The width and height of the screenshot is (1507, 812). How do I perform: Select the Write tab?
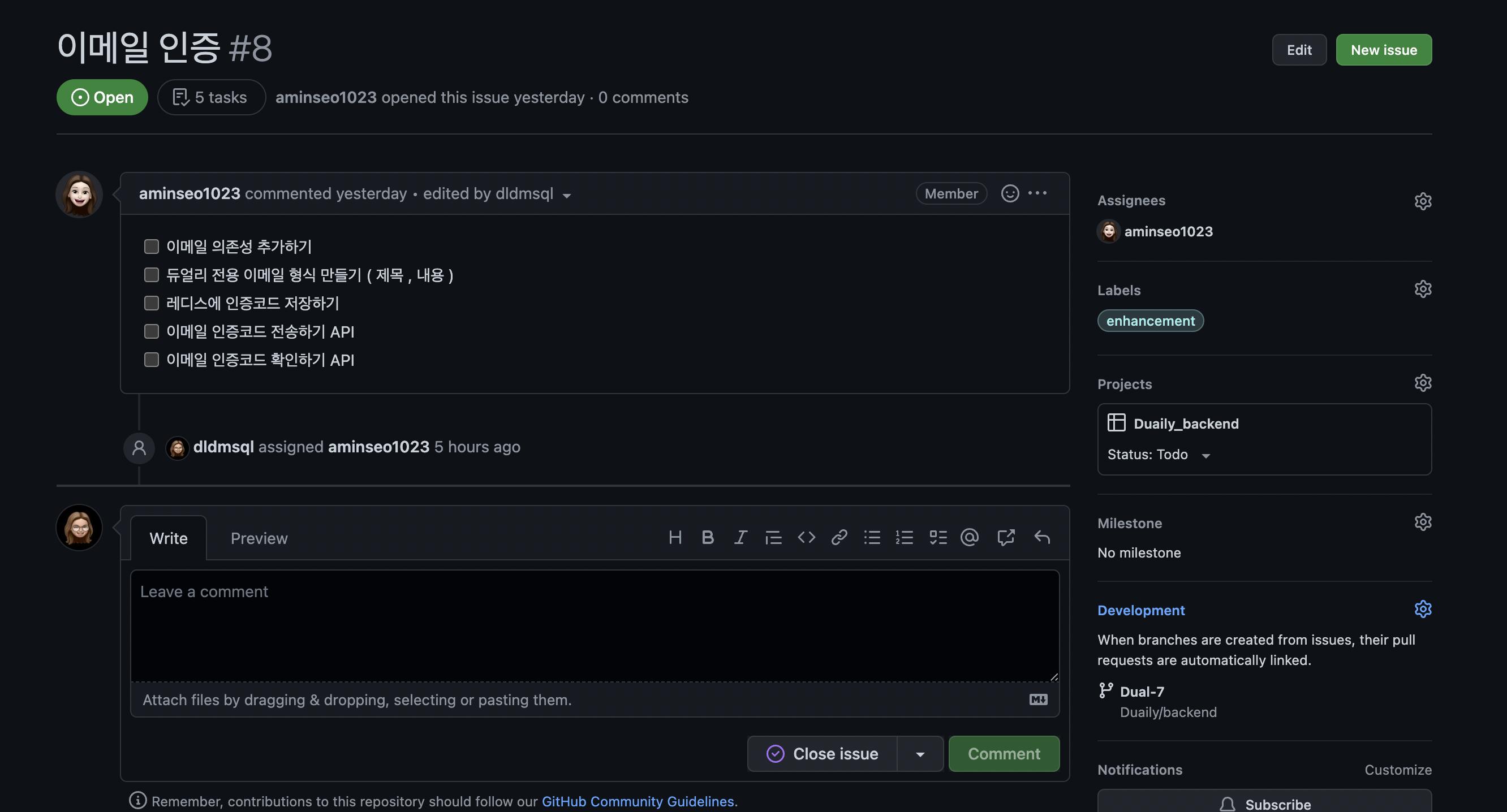point(169,538)
